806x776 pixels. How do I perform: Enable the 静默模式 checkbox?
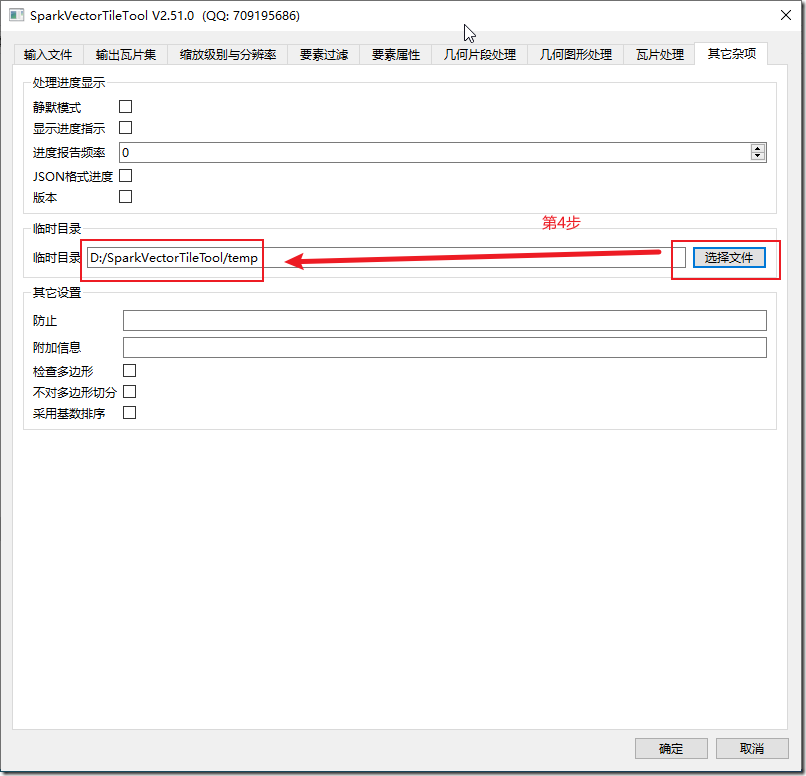click(x=125, y=106)
